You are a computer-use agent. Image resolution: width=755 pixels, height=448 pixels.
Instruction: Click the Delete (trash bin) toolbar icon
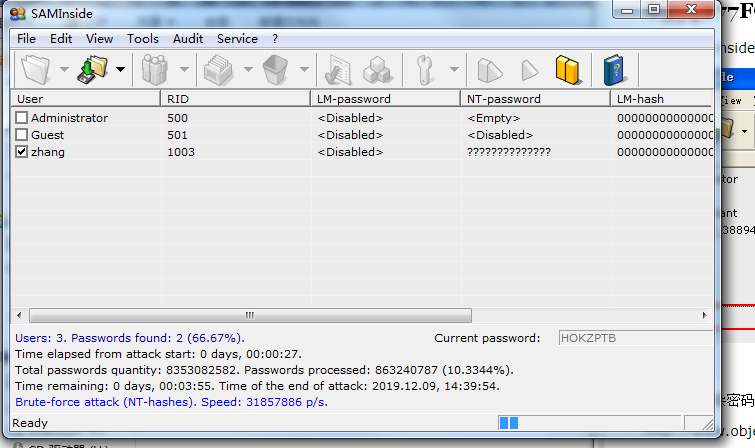[x=275, y=70]
